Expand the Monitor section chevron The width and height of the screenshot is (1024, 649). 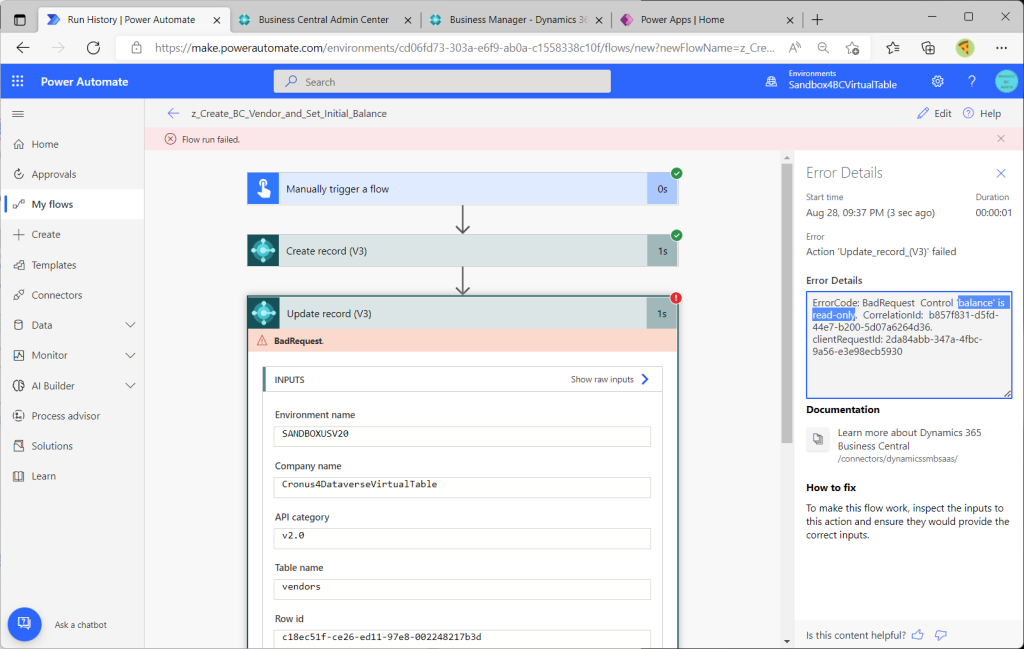click(130, 355)
